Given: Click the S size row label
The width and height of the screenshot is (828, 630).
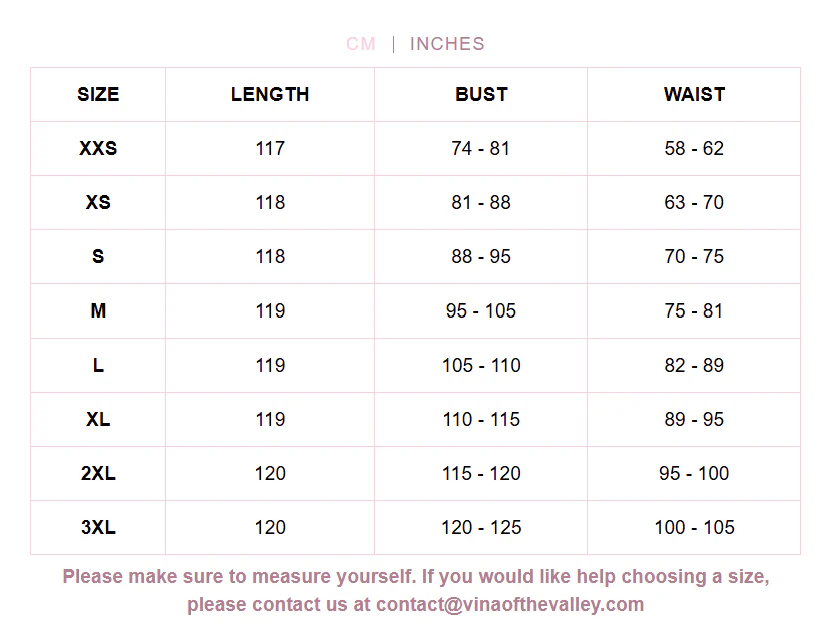Looking at the screenshot, I should [98, 257].
